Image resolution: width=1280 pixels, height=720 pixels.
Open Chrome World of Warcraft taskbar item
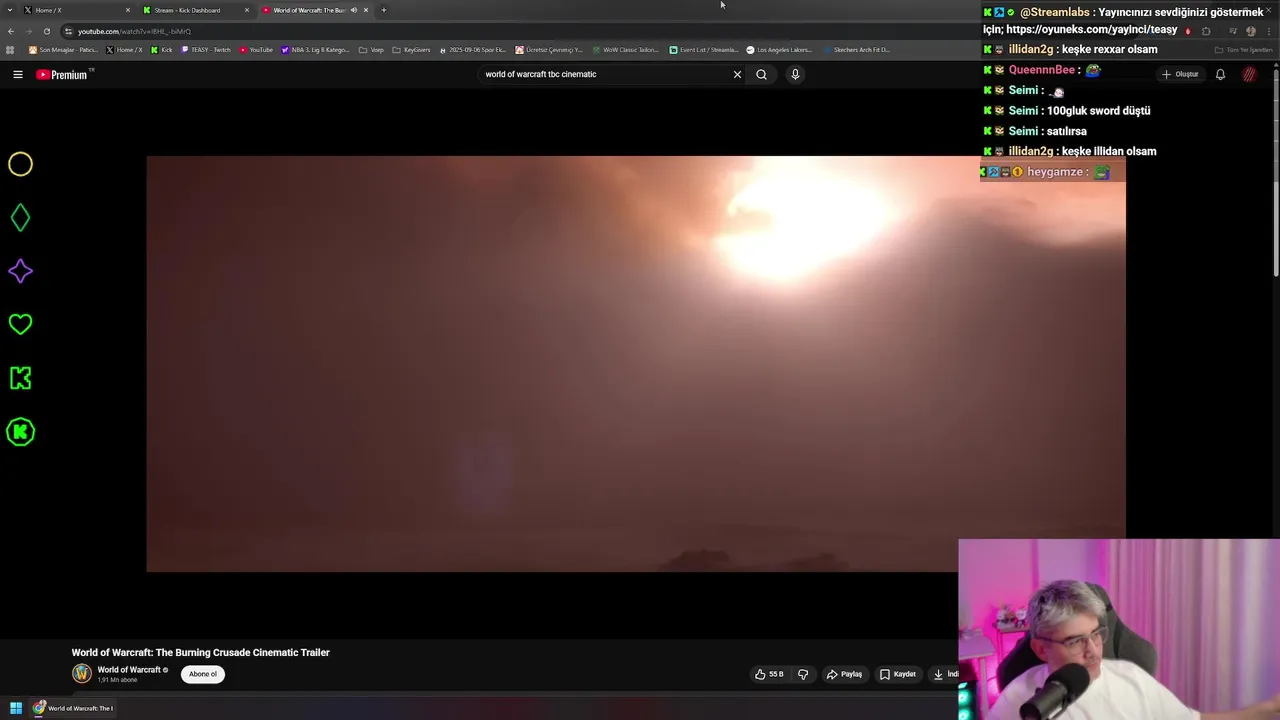[73, 708]
